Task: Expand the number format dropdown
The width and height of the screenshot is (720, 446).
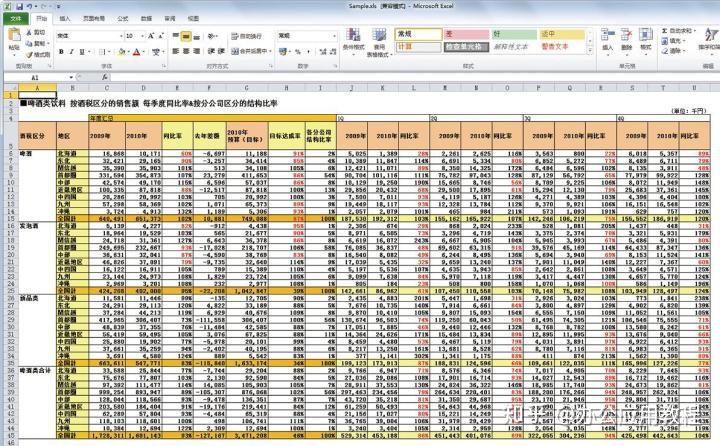Action: 334,36
